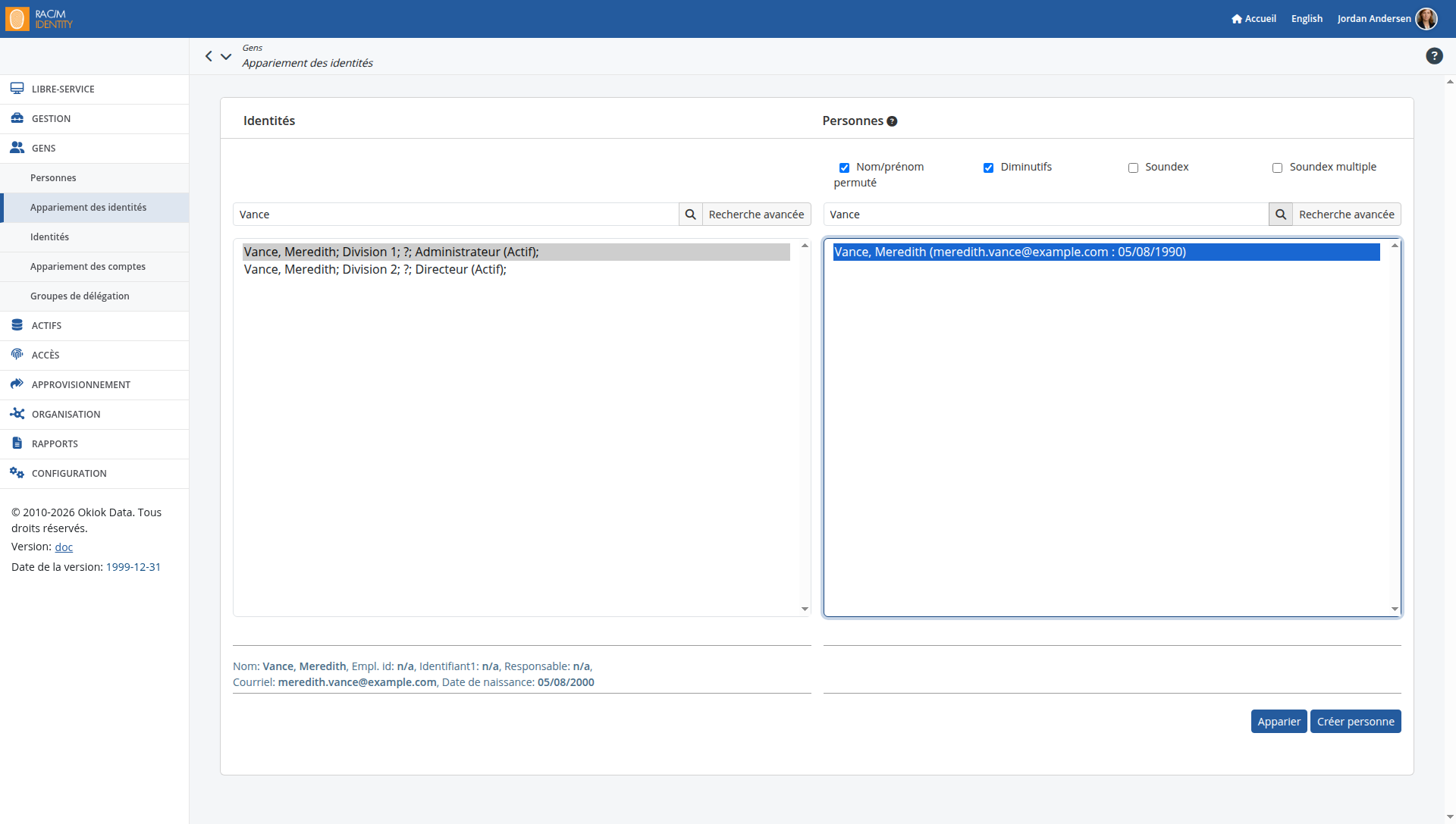Open Jordan Andersen's avatar menu
The image size is (1456, 824).
click(x=1426, y=19)
